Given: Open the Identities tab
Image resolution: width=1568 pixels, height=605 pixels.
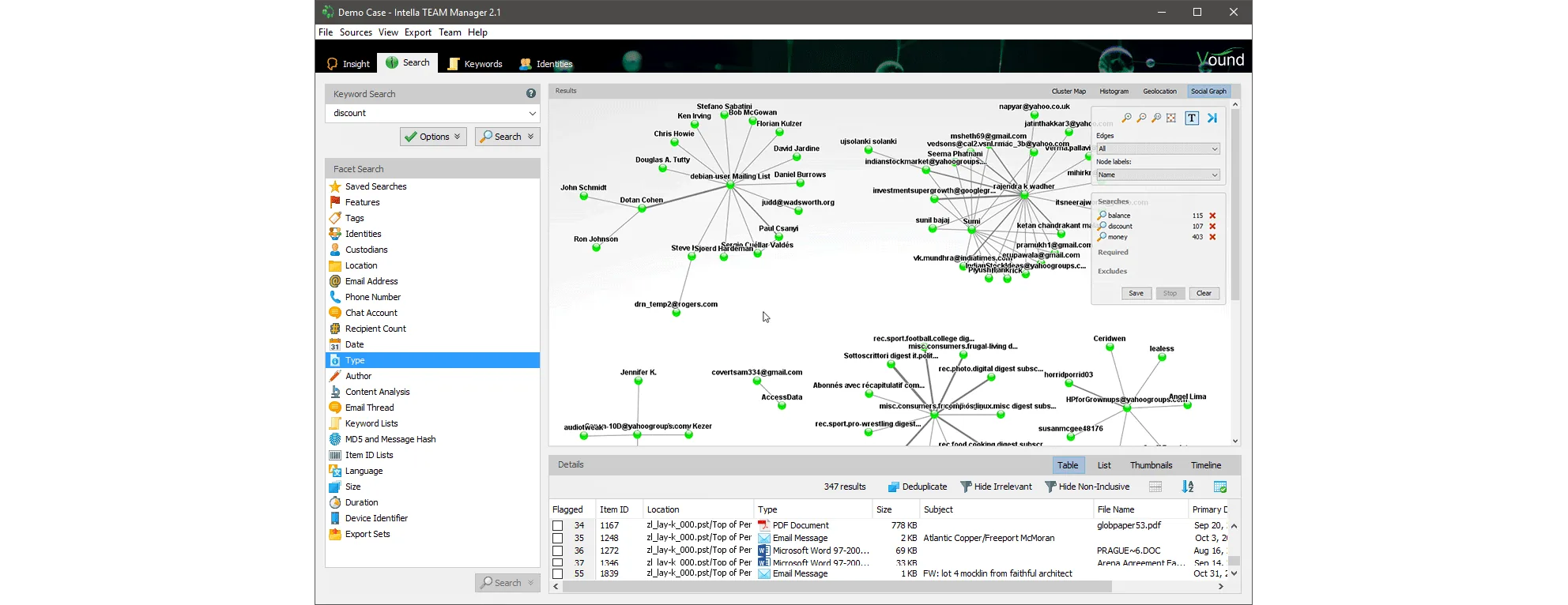Looking at the screenshot, I should 546,63.
